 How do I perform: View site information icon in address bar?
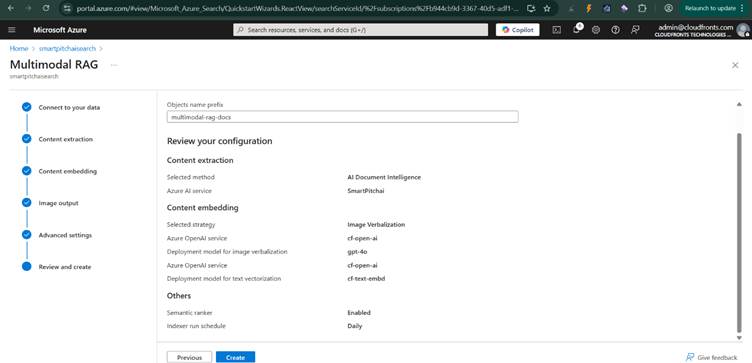point(67,8)
